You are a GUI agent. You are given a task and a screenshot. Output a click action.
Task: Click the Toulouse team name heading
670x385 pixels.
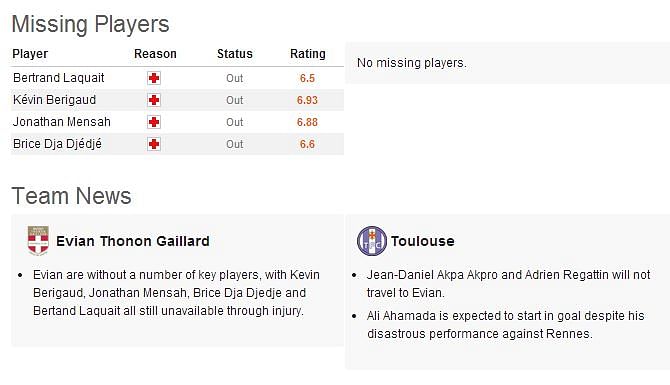pos(423,241)
